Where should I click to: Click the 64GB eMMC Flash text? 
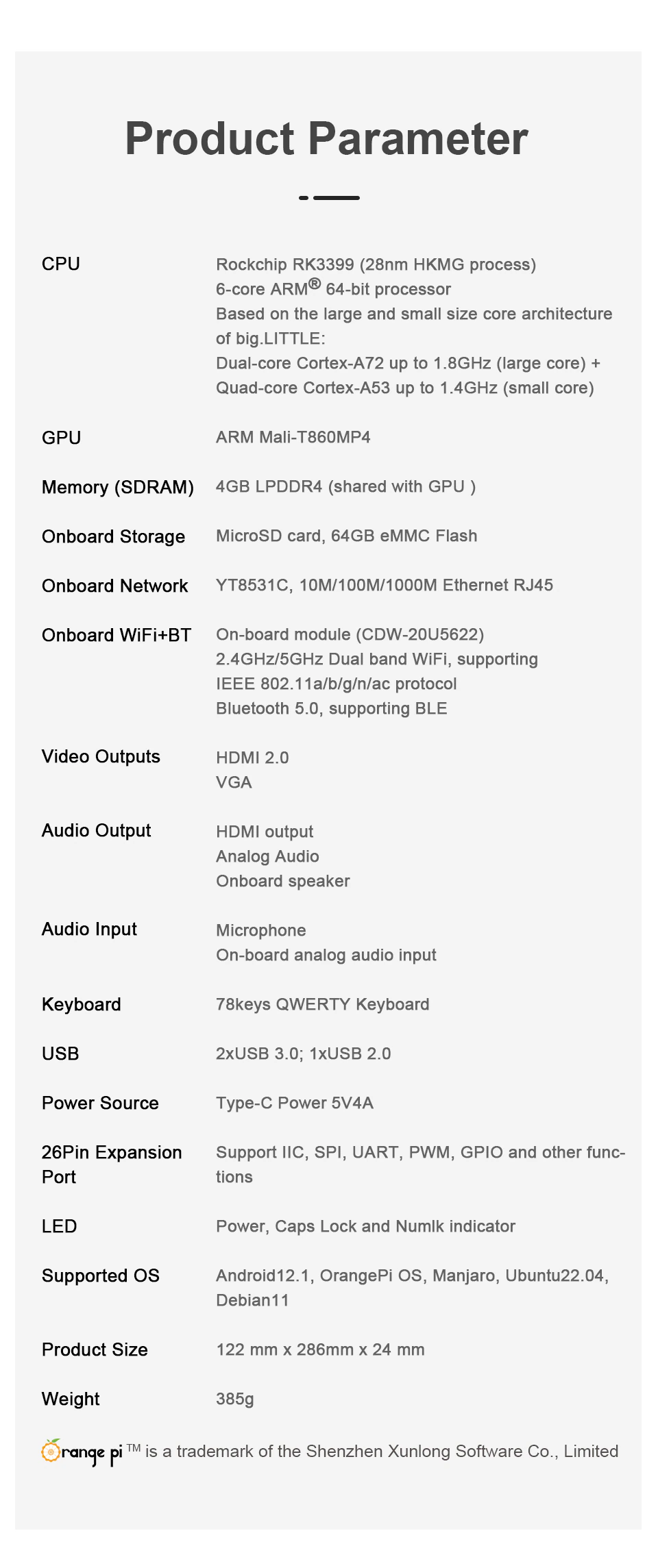click(404, 536)
